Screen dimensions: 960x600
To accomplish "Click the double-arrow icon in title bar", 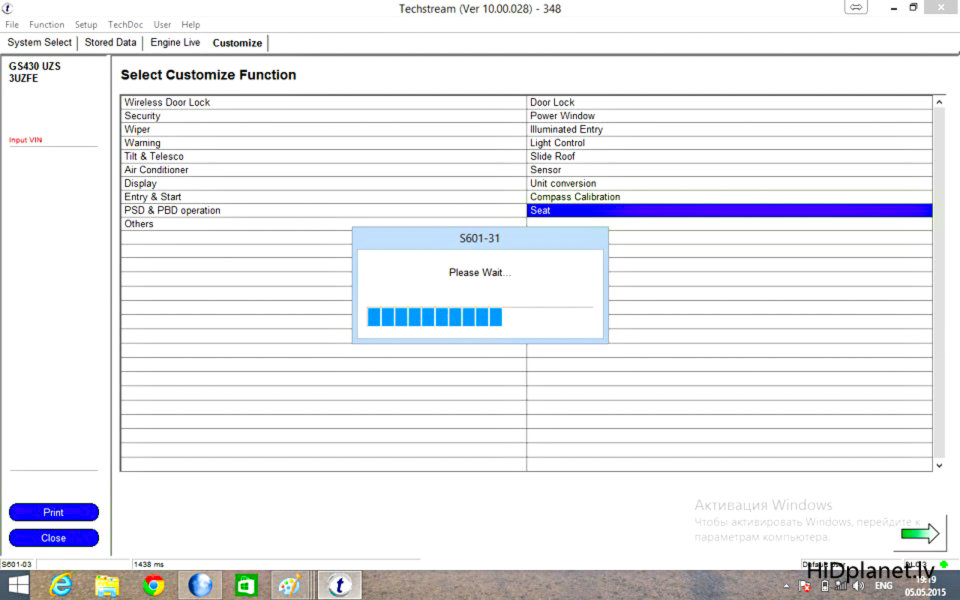I will pos(856,7).
